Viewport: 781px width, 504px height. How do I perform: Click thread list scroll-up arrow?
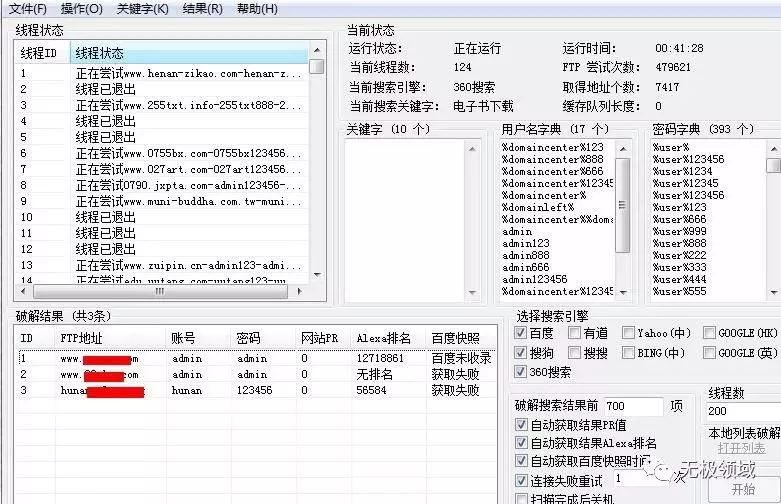tap(317, 50)
